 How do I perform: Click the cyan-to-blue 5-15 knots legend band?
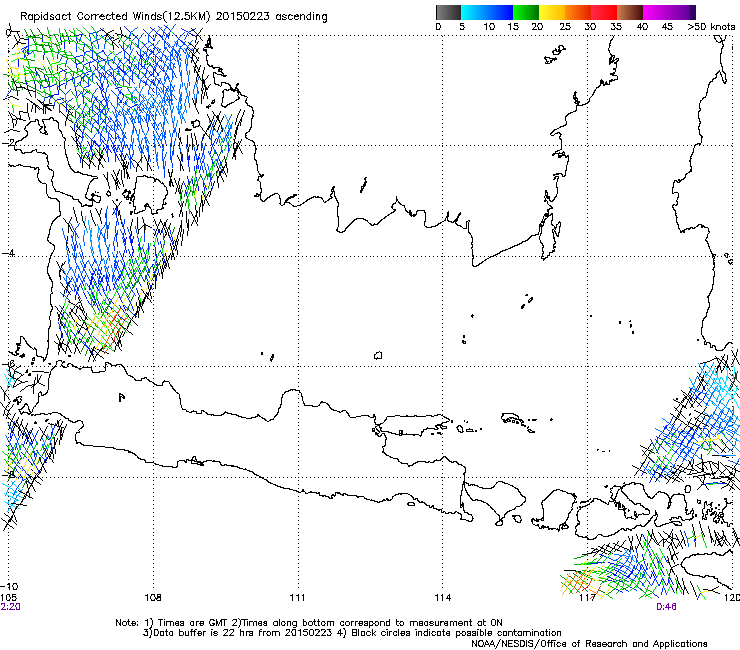click(x=487, y=12)
